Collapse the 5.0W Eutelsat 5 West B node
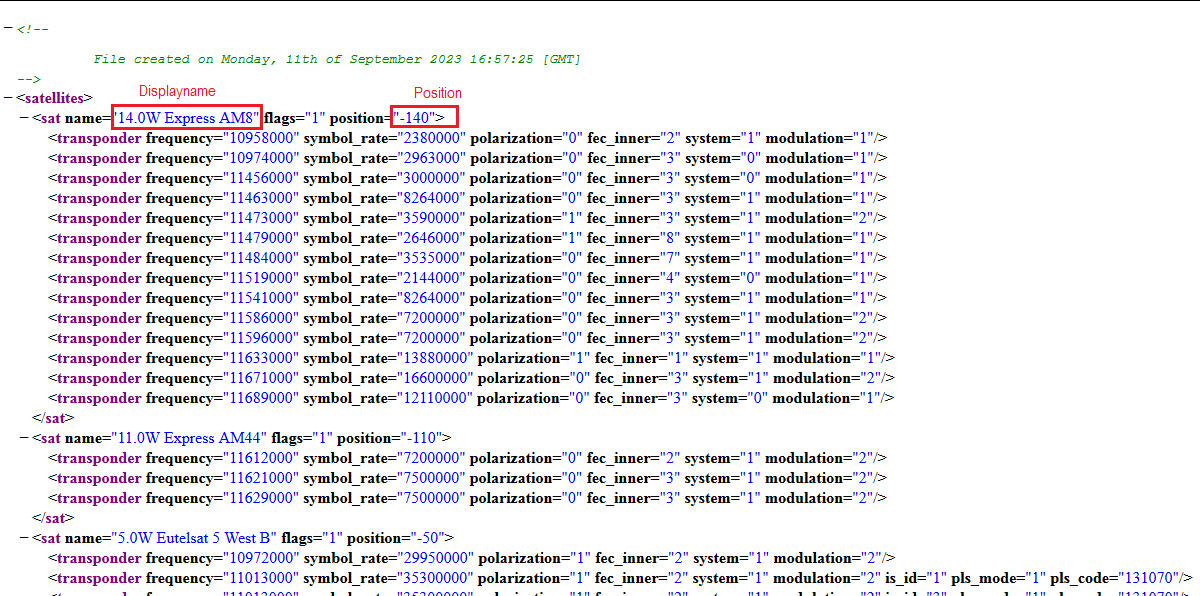Viewport: 1200px width, 596px height. (x=25, y=538)
